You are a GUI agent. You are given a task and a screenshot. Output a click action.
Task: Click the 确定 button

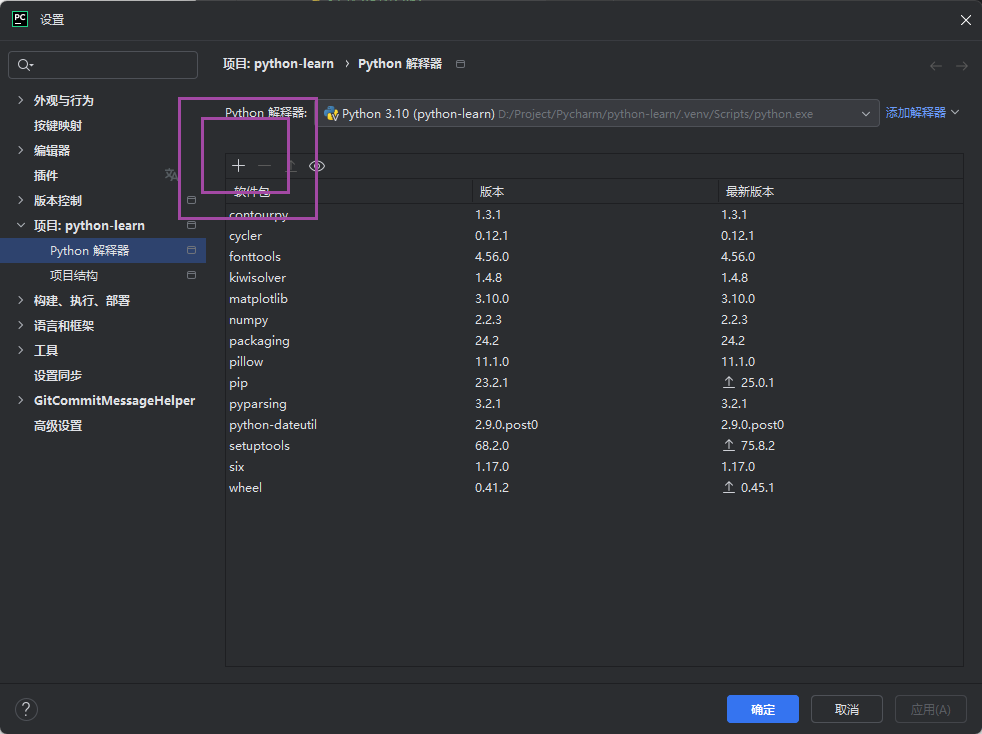[762, 709]
